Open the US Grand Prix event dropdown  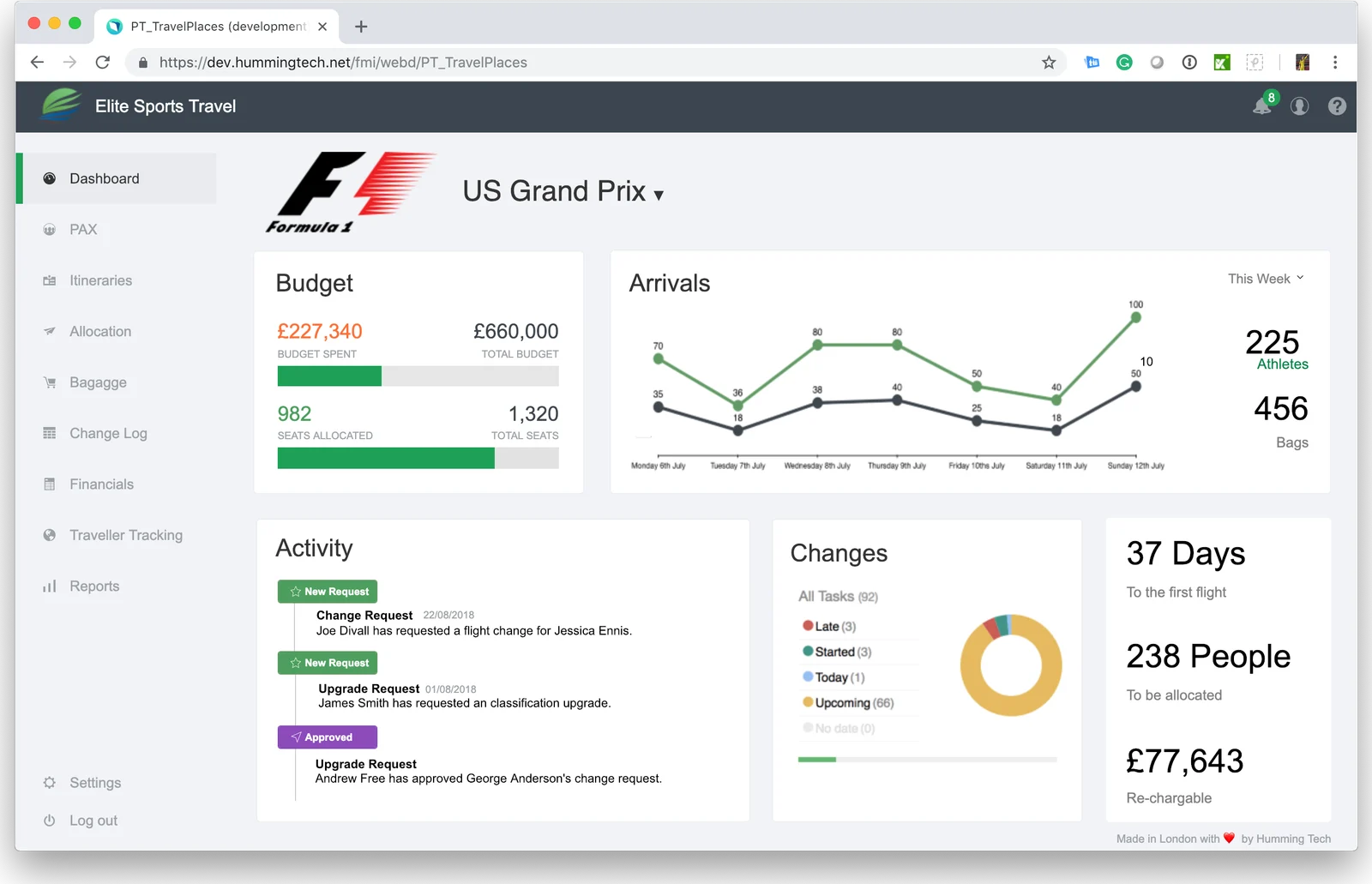563,191
